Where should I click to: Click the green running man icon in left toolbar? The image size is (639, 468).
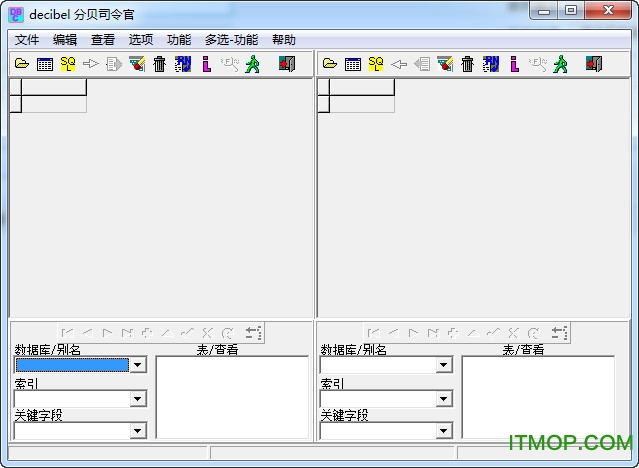252,64
